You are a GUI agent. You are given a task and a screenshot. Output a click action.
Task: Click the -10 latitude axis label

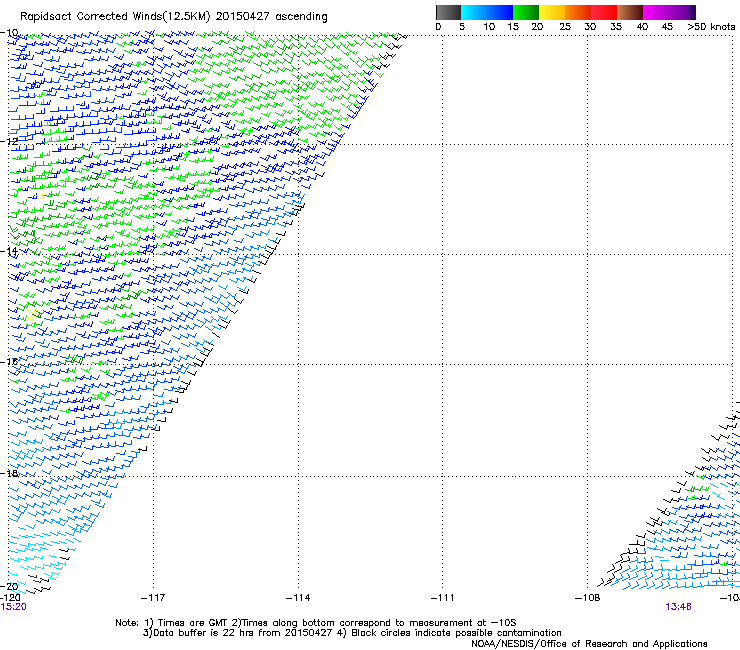[x=9, y=33]
